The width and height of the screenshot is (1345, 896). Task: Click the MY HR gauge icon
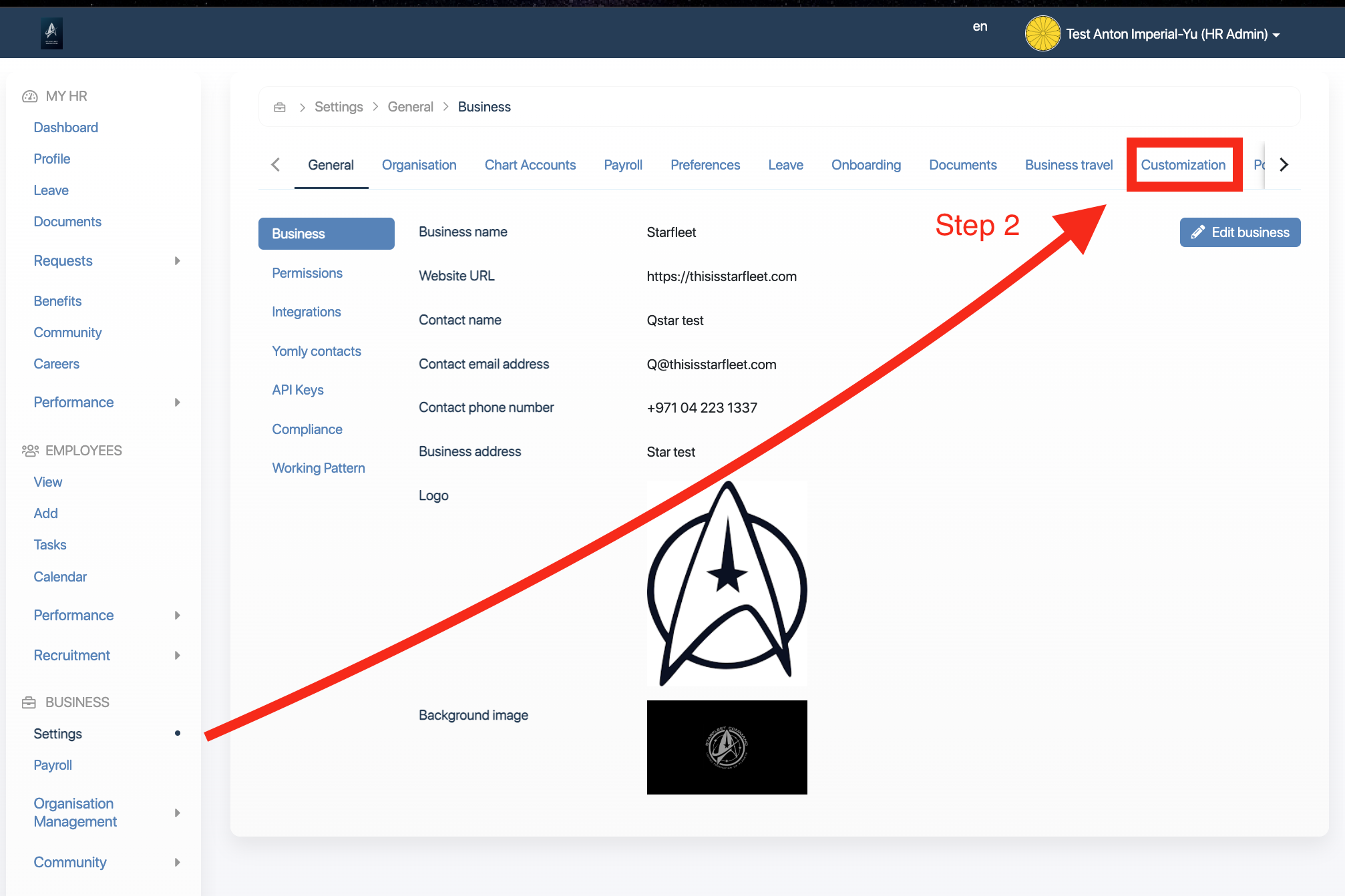(29, 96)
